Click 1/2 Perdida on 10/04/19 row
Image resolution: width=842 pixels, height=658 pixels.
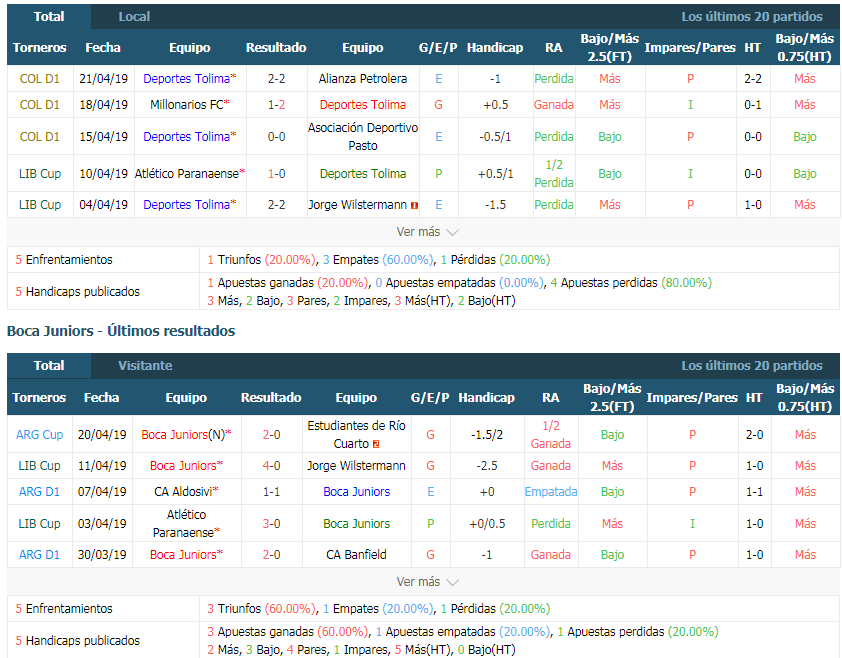[554, 173]
